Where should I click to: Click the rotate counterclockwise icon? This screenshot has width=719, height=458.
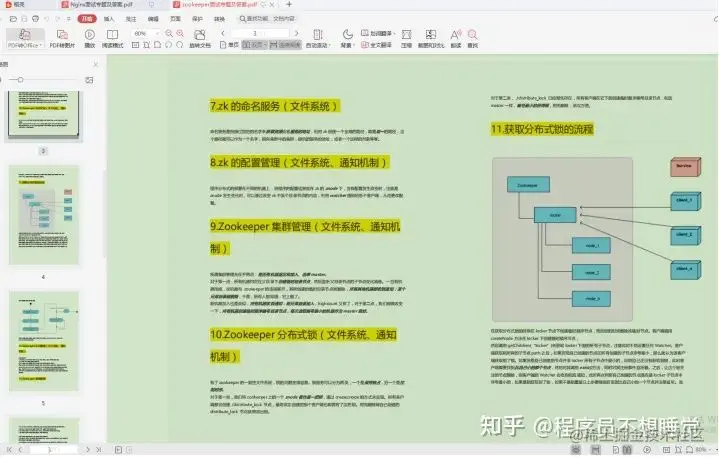click(168, 45)
